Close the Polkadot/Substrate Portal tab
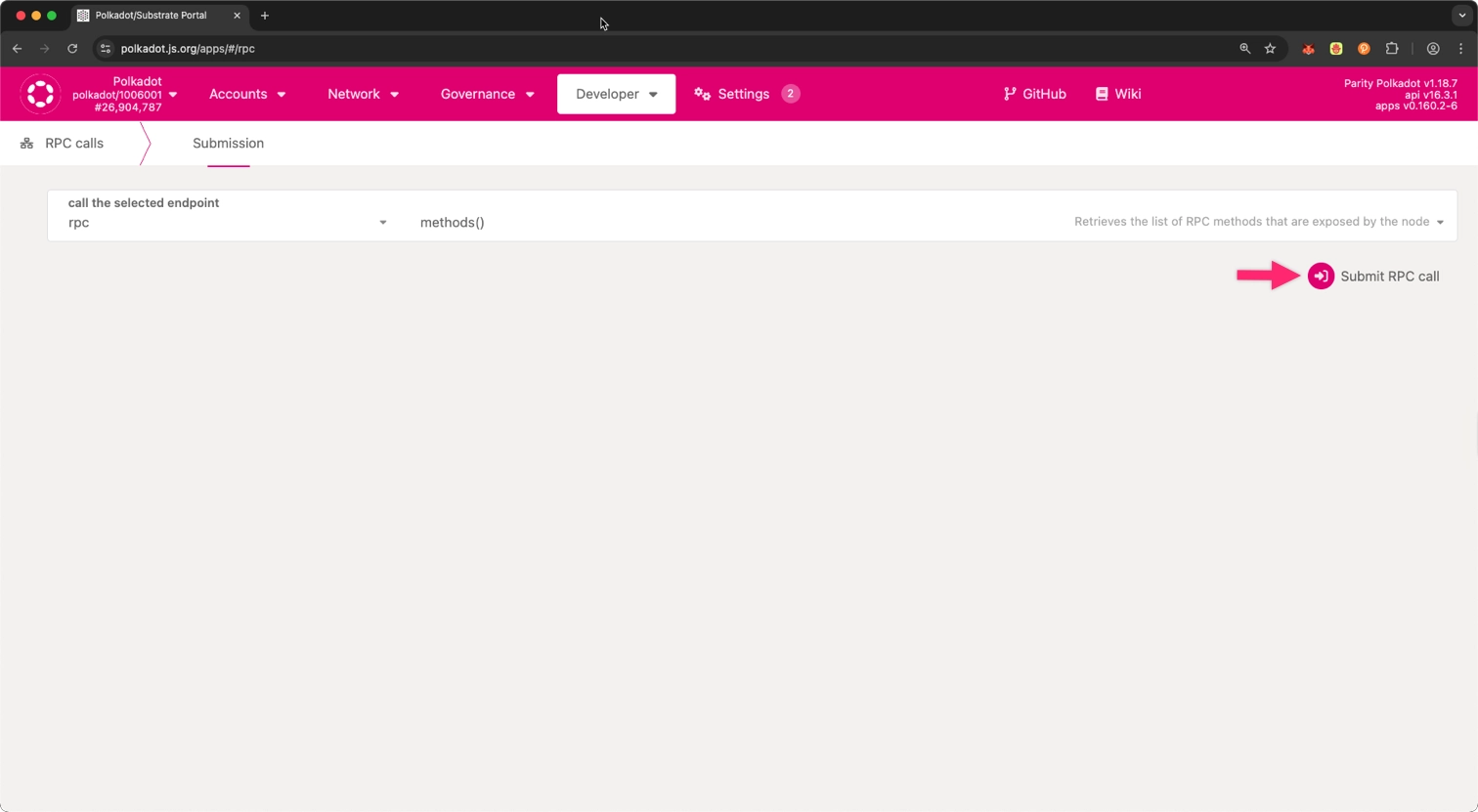The image size is (1478, 812). pos(237,16)
